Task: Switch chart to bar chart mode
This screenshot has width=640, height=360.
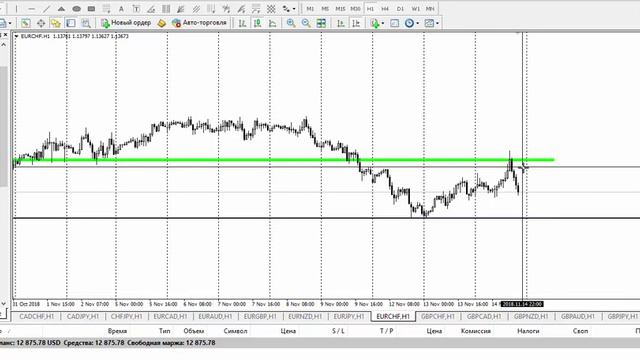Action: click(242, 23)
